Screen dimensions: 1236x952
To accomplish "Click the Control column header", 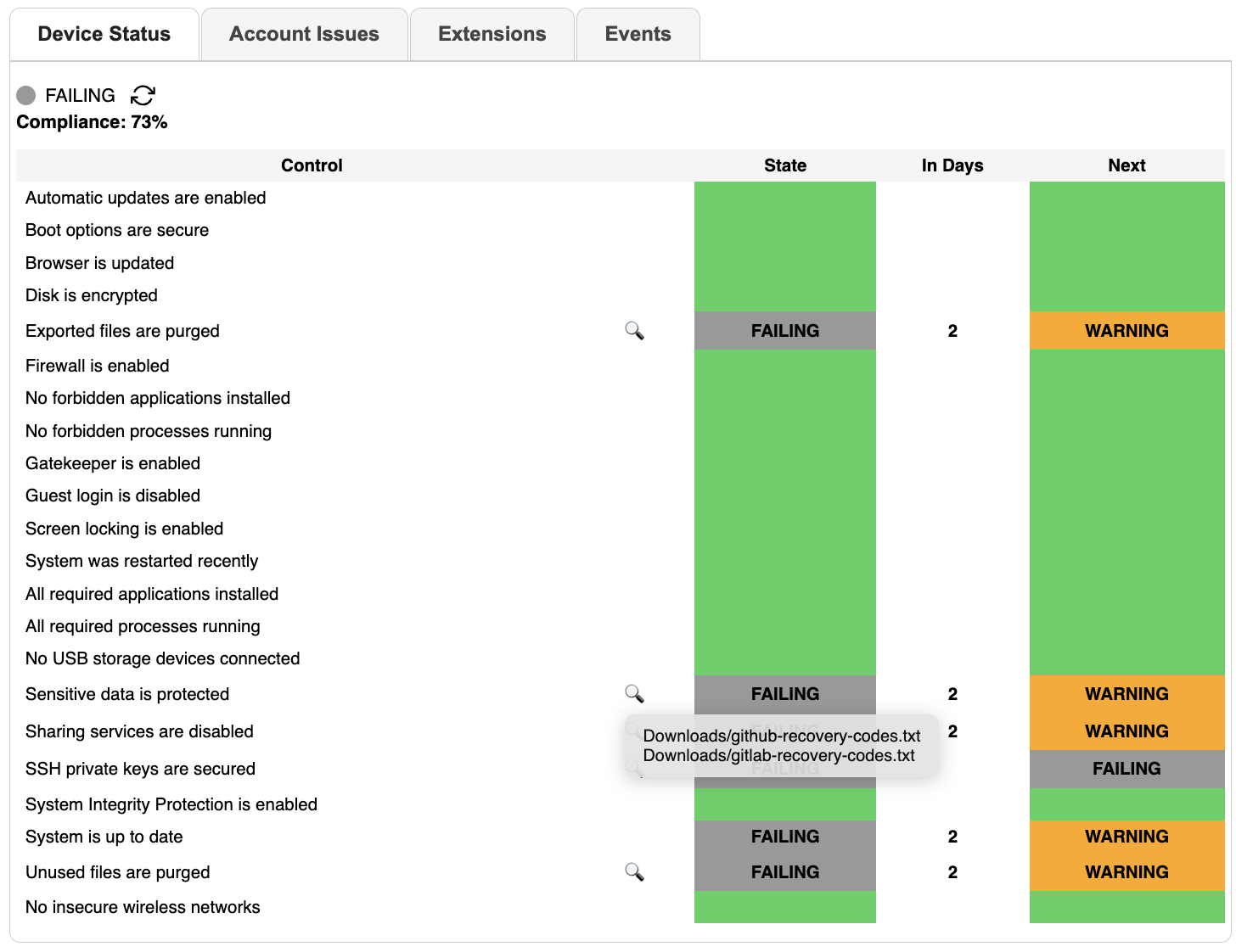I will pyautogui.click(x=312, y=165).
